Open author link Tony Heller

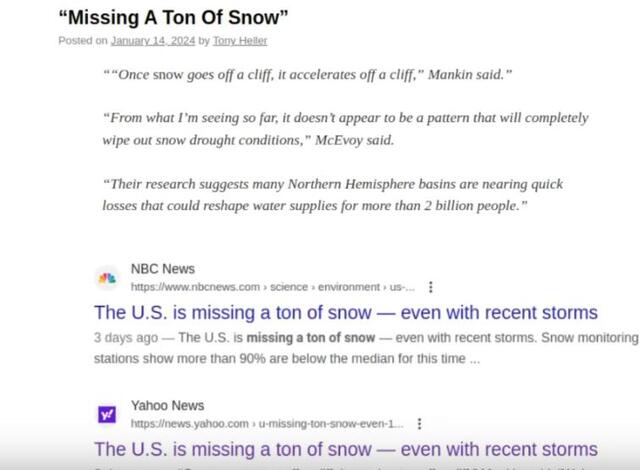[240, 41]
